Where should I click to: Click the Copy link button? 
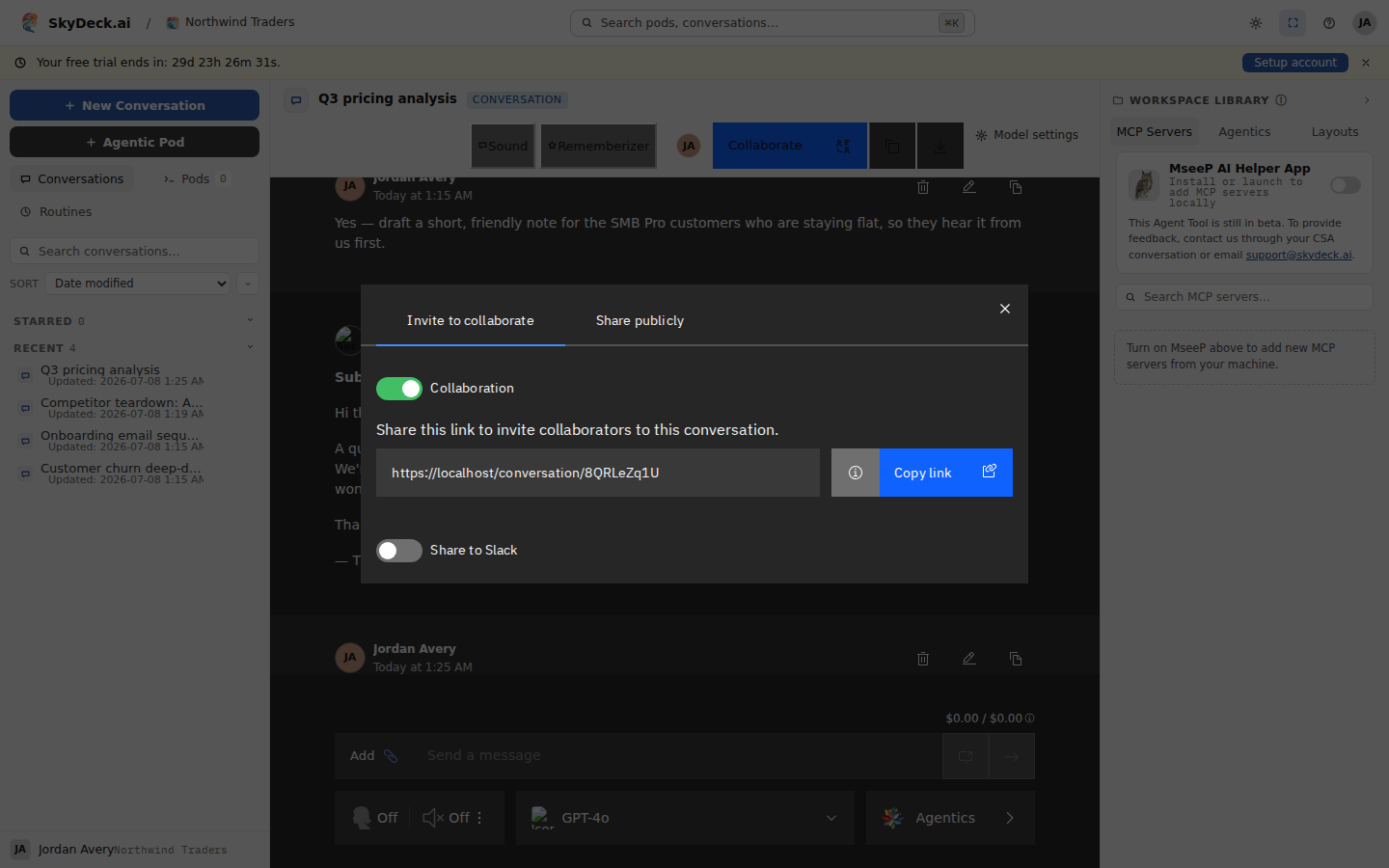[x=945, y=473]
